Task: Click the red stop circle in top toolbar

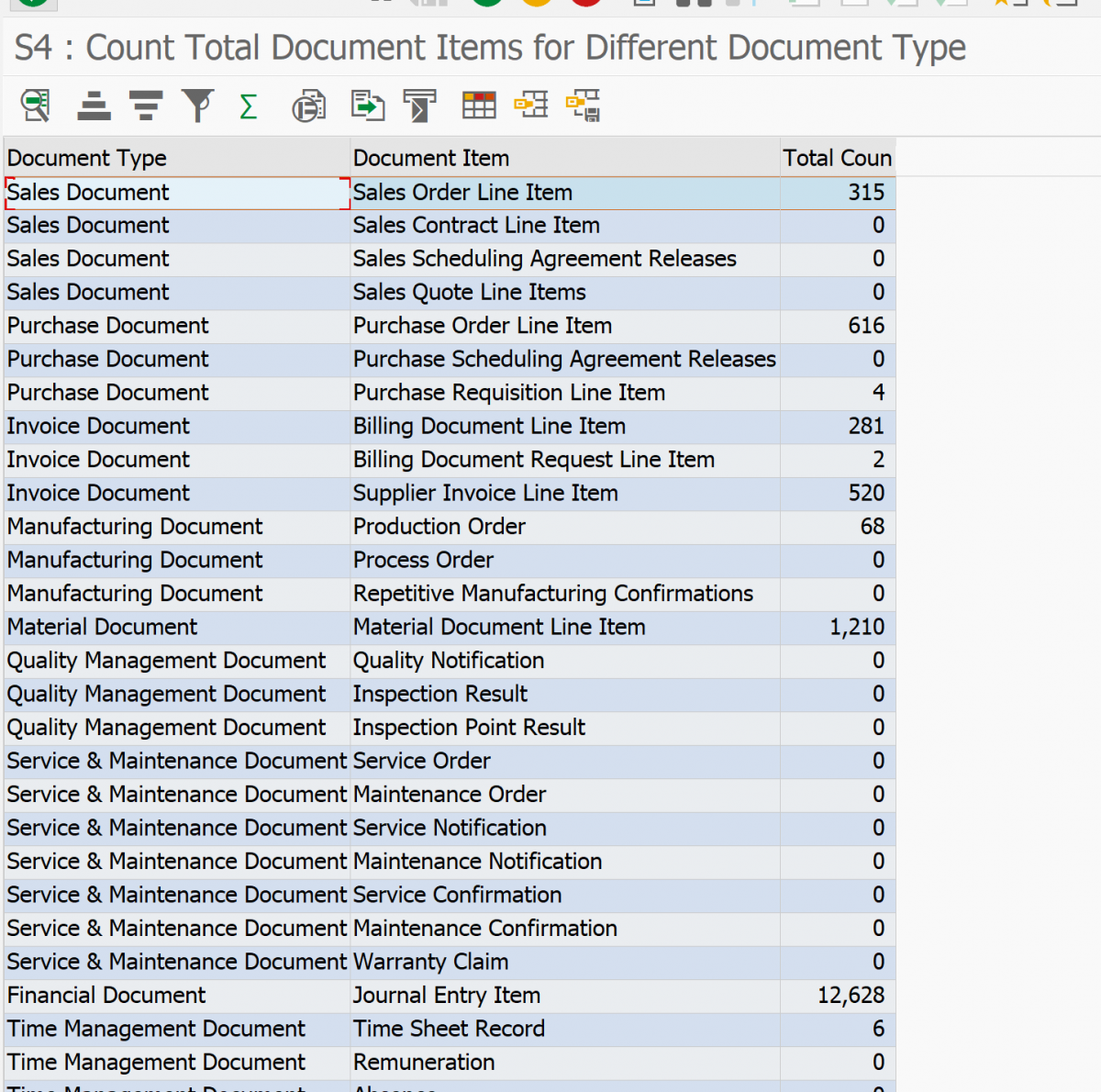Action: (x=586, y=4)
